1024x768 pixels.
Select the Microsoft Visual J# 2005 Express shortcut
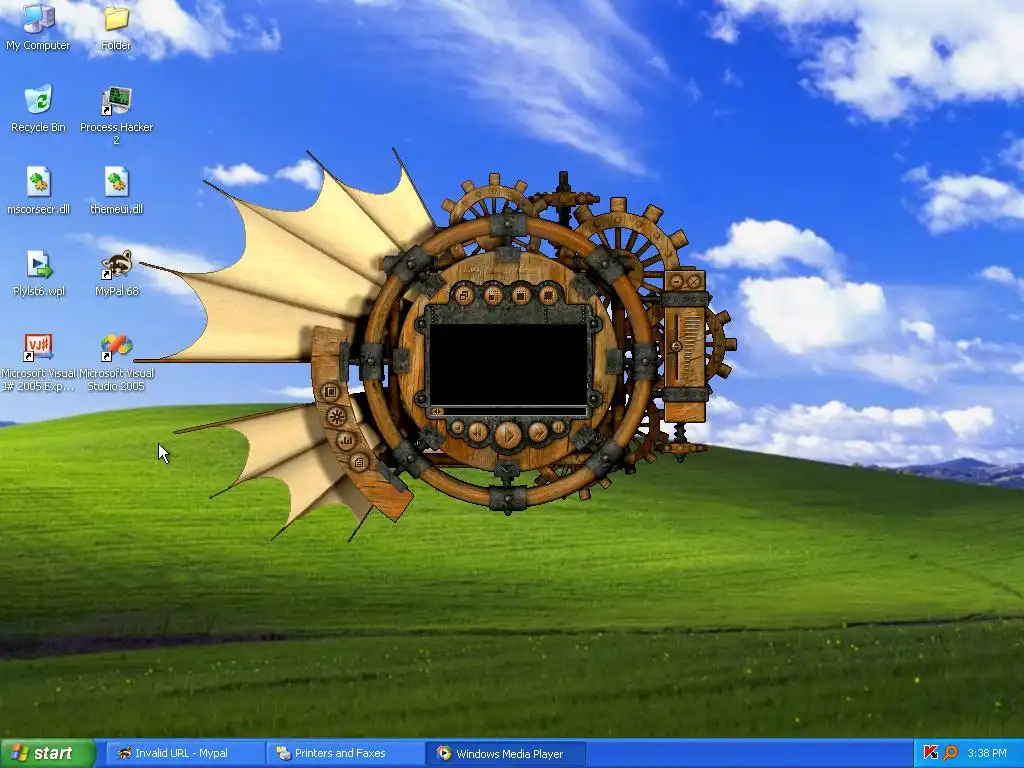[39, 362]
